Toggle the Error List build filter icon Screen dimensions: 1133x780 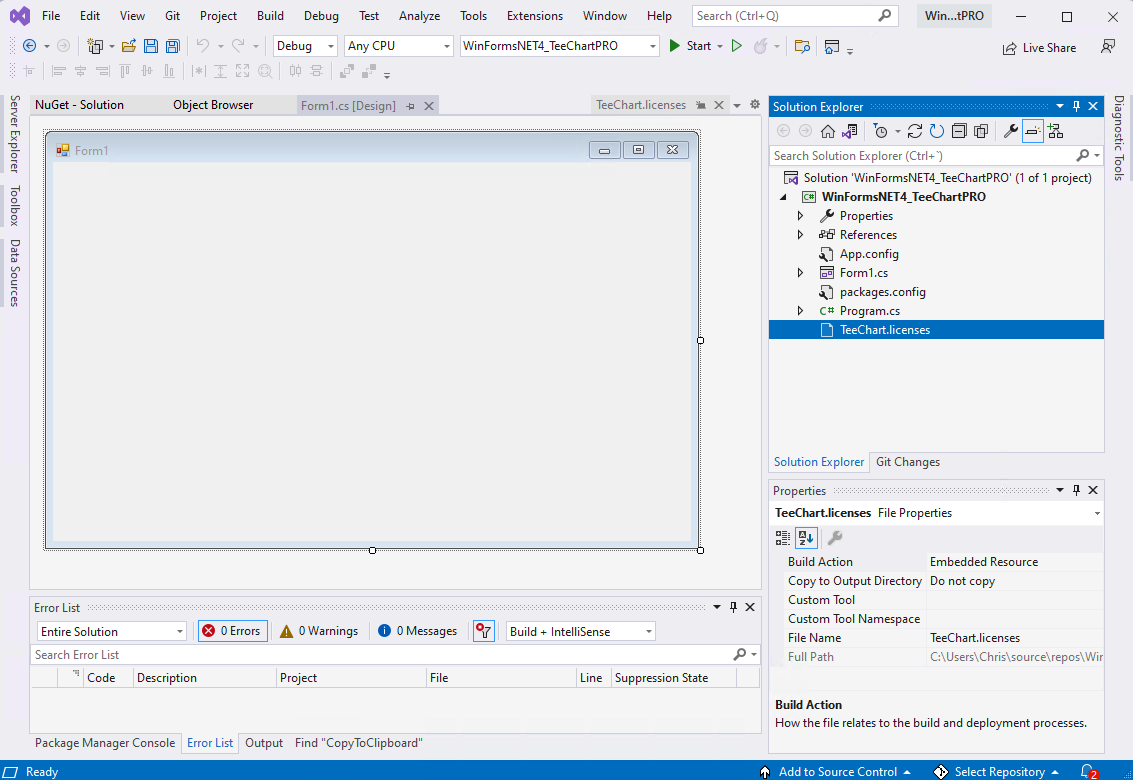point(483,631)
